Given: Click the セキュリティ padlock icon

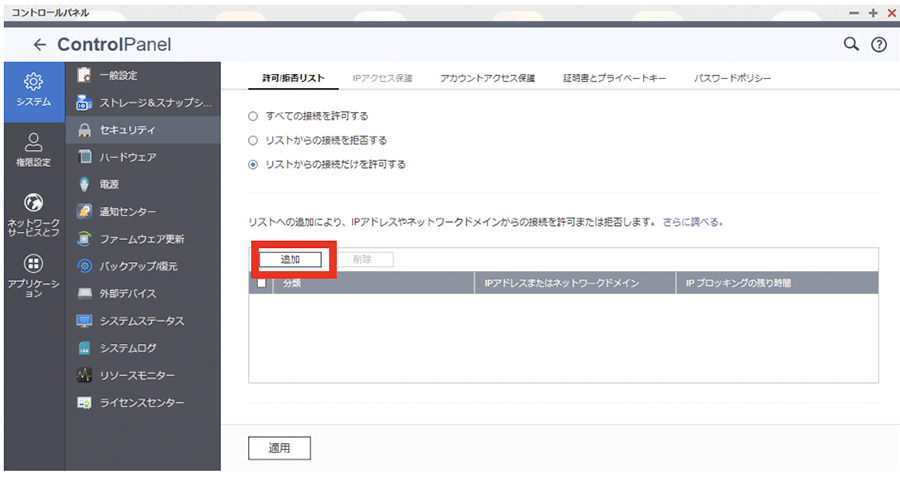Looking at the screenshot, I should (x=84, y=130).
